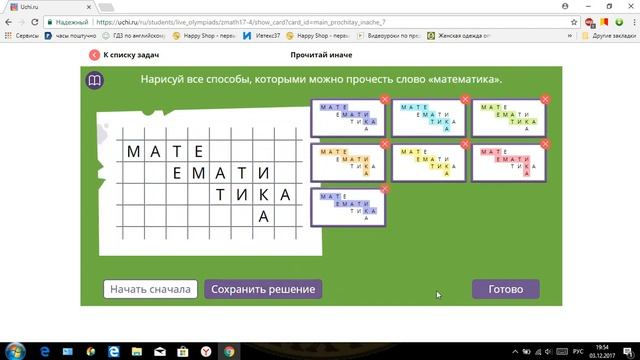Open the Store app from the taskbar
This screenshot has height=360, width=640.
point(183,351)
